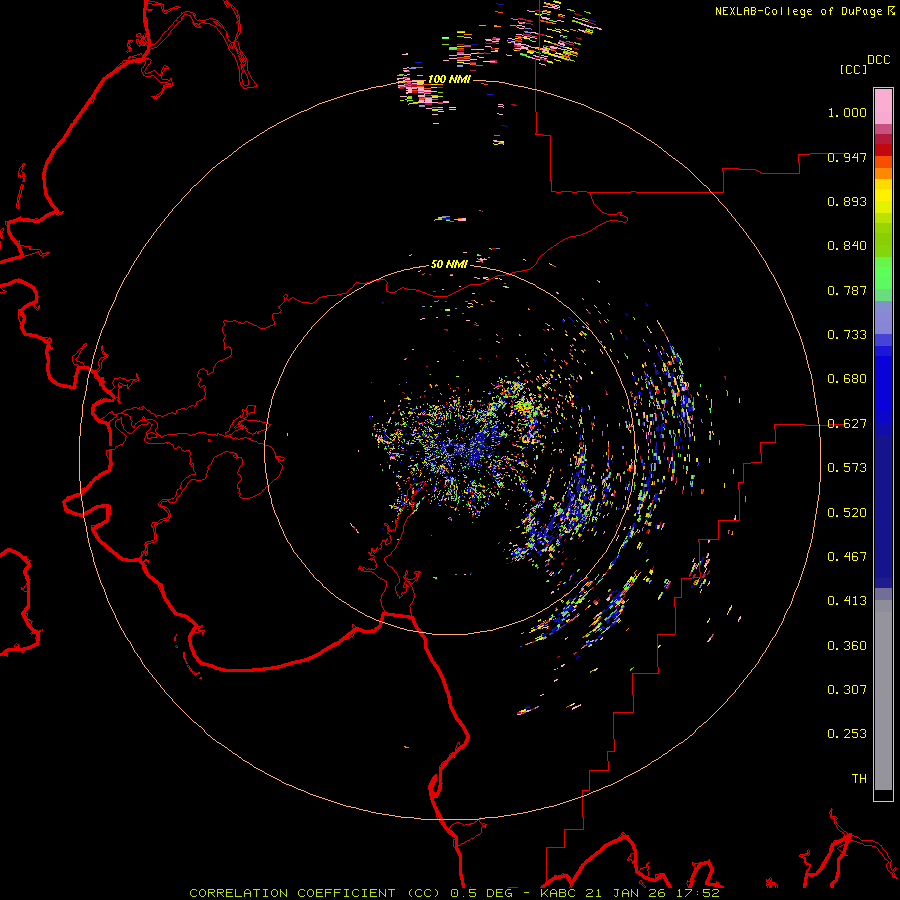Click the 0.573 scale value

click(x=847, y=468)
